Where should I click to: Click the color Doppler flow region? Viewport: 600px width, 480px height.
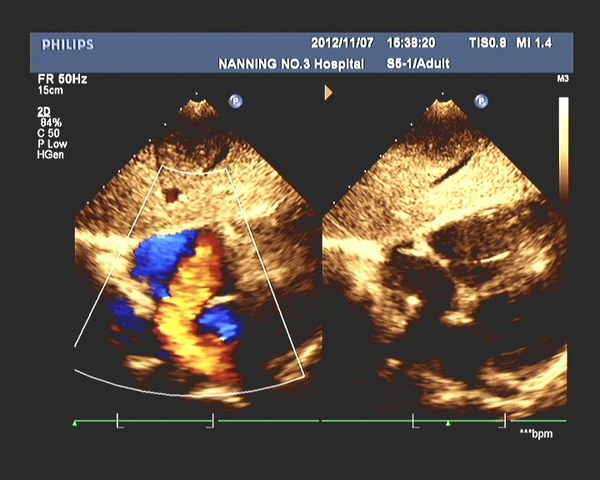(x=190, y=300)
